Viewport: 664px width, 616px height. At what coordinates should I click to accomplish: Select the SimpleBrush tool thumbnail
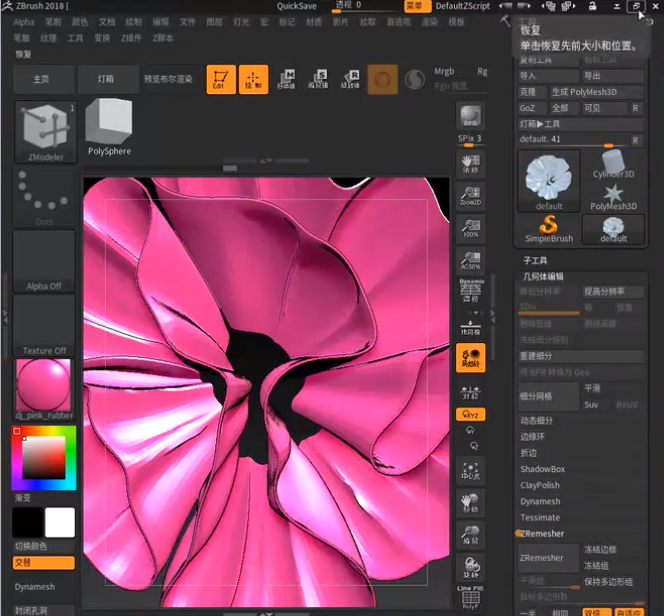[x=549, y=229]
